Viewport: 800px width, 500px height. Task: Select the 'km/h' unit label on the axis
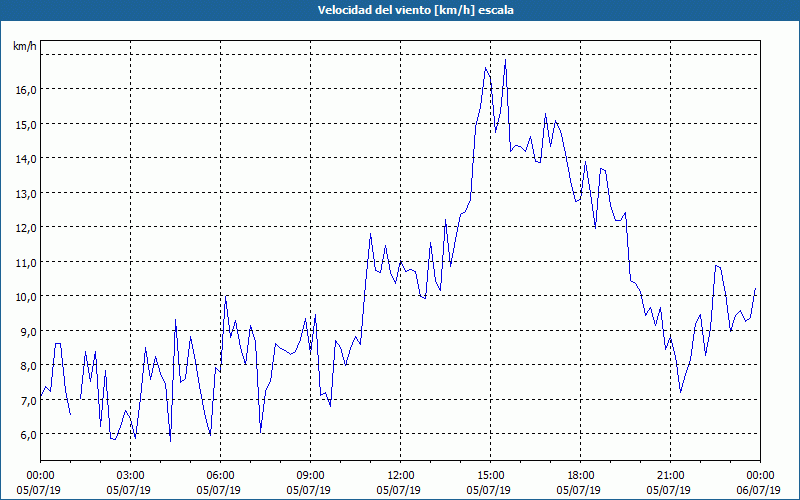click(x=24, y=46)
